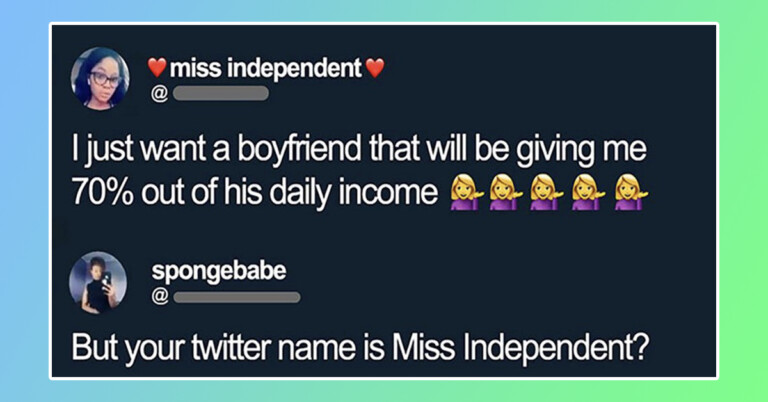768x402 pixels.
Task: Select the first woman tipping hand emoji
Action: 466,193
